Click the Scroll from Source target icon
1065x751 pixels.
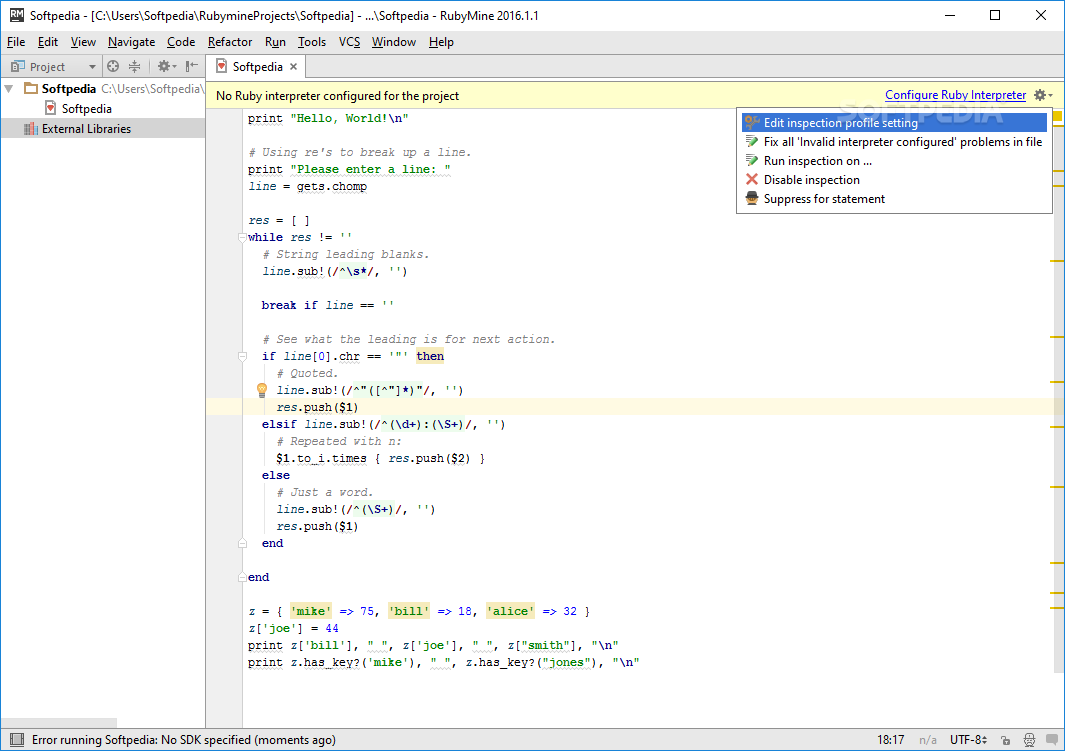point(113,67)
